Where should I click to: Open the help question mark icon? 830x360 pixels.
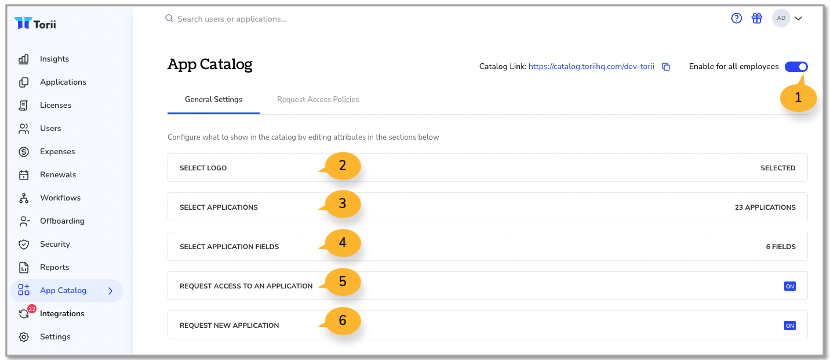[x=736, y=19]
